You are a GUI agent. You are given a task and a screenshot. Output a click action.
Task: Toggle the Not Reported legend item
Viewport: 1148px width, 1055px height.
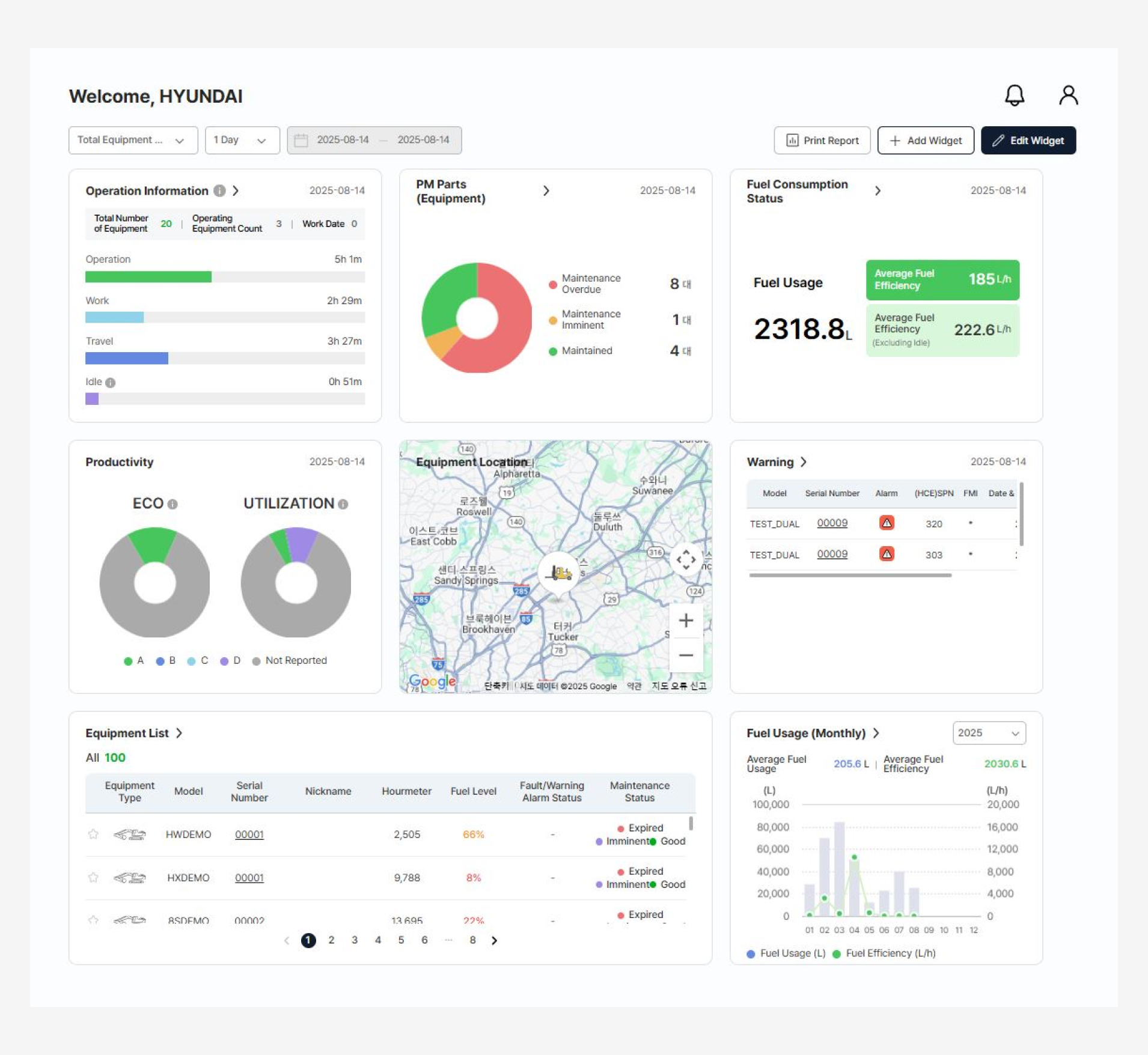click(290, 660)
